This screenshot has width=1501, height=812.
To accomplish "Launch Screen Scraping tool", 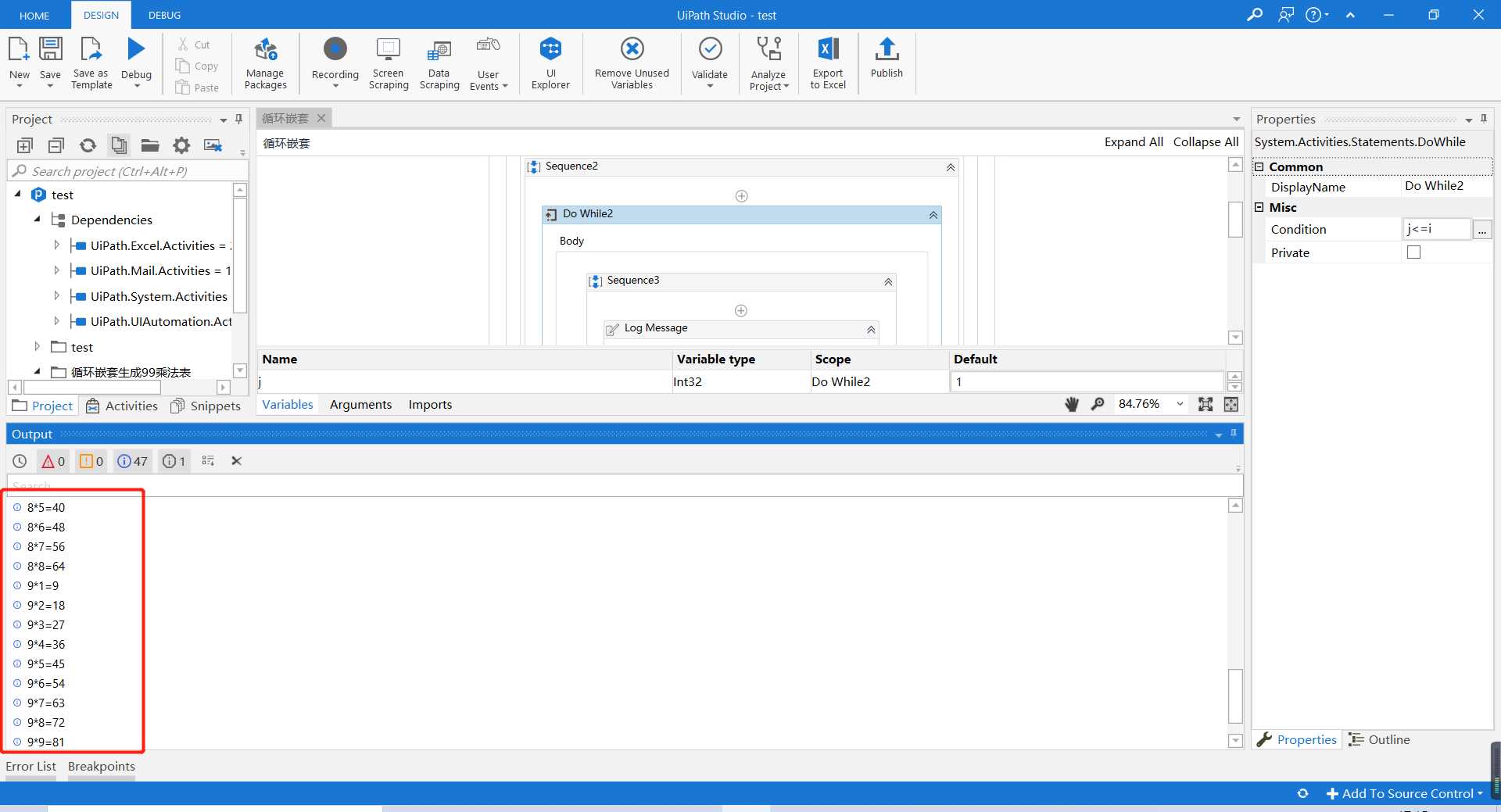I will 389,49.
